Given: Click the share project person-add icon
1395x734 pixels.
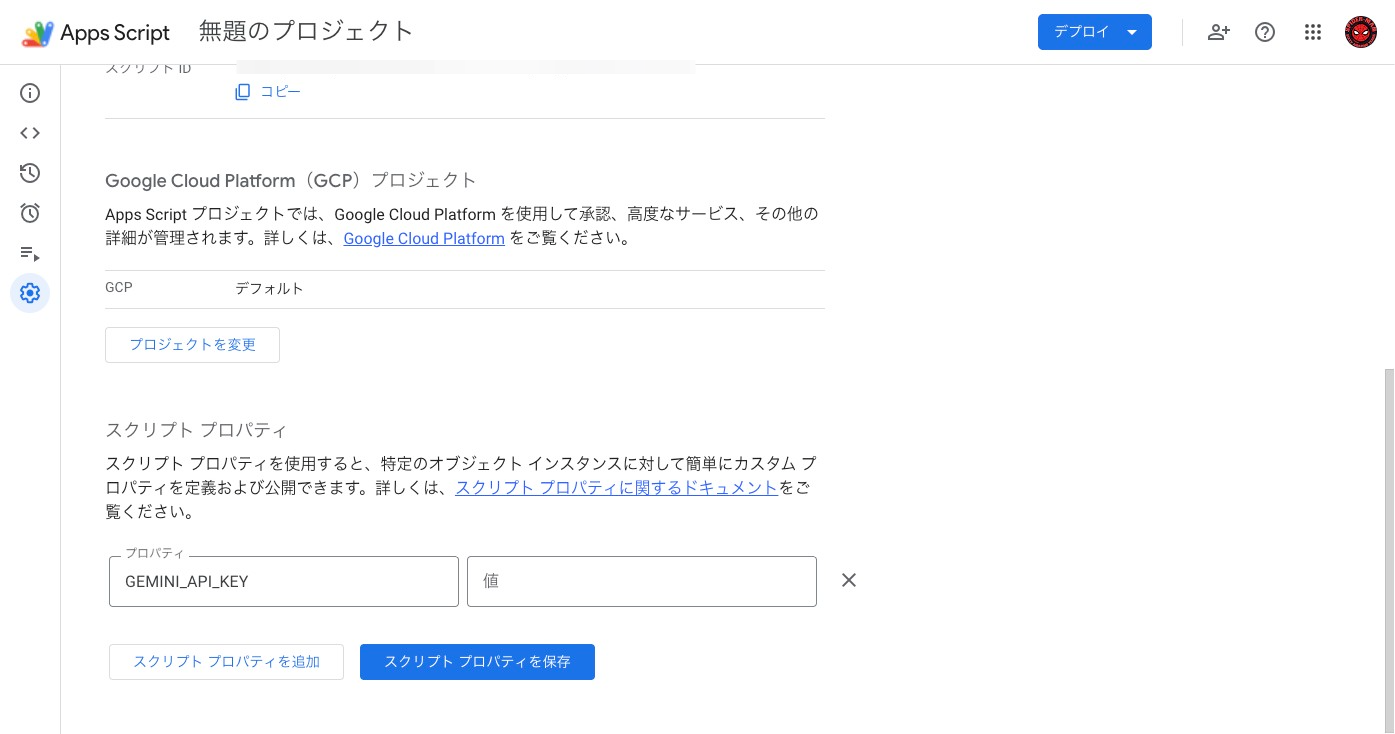Looking at the screenshot, I should 1218,32.
